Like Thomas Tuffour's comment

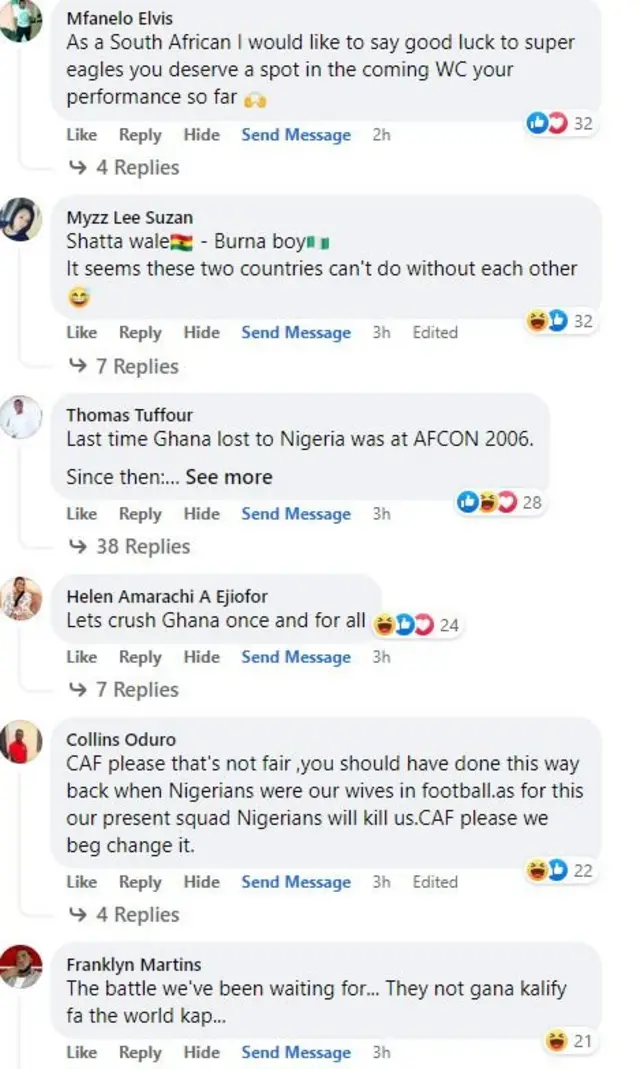tap(82, 514)
